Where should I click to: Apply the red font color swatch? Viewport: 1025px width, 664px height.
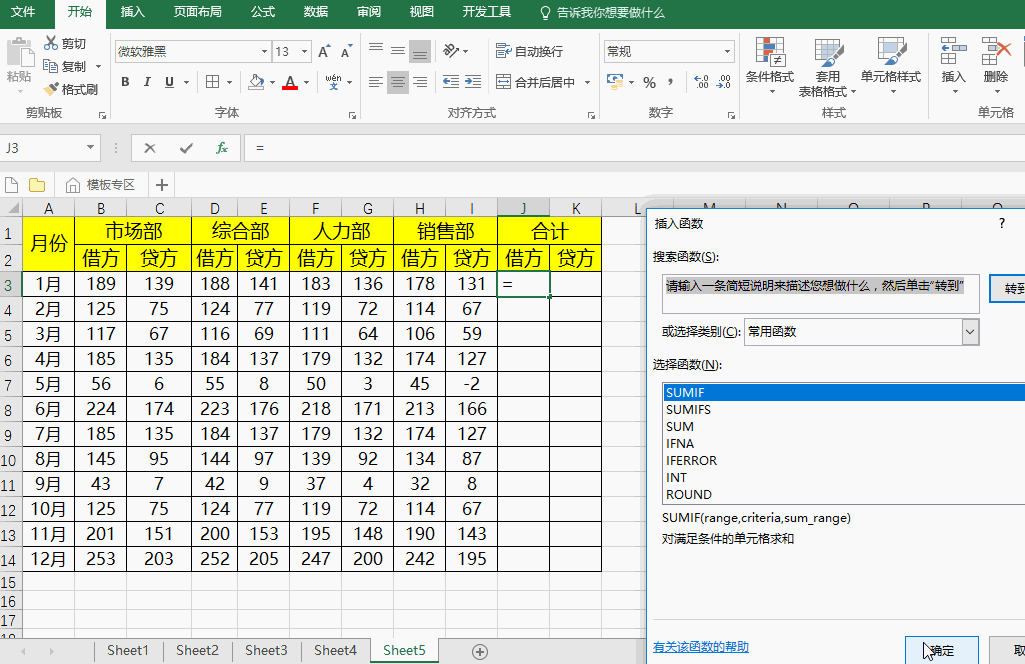pyautogui.click(x=290, y=83)
